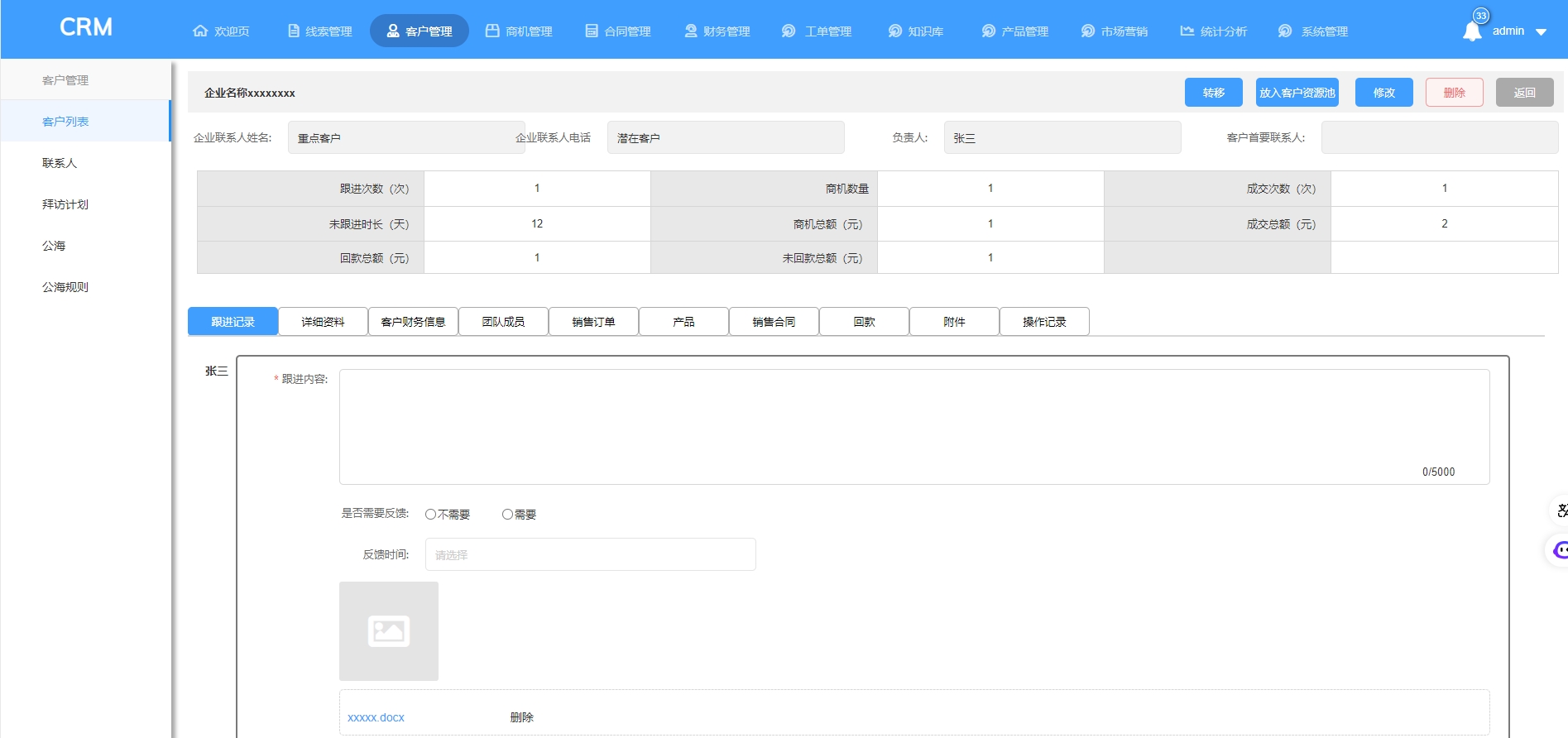Click the CRM logo
1568x738 pixels.
pos(86,27)
